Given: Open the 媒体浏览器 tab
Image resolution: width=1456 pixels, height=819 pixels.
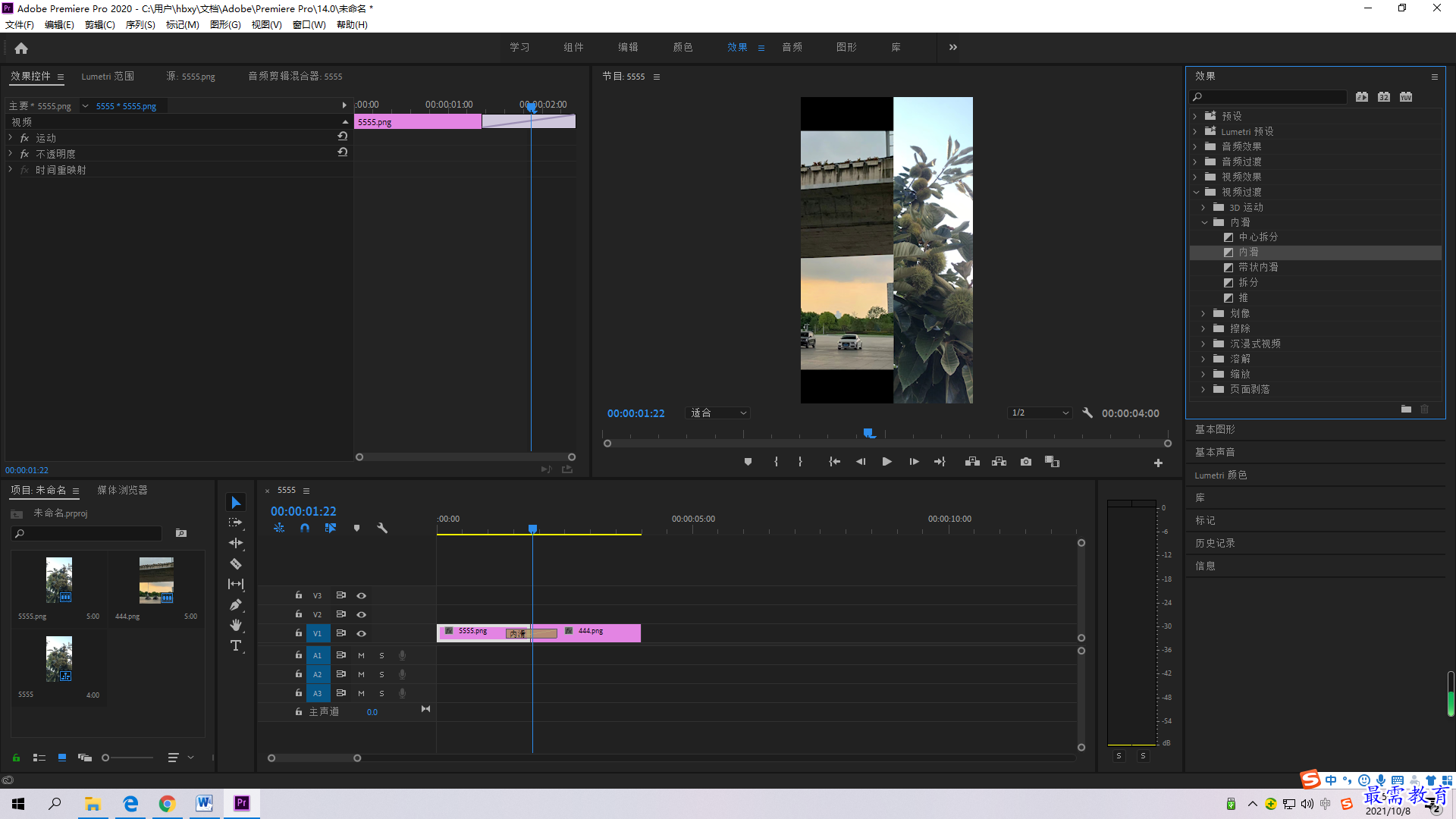Looking at the screenshot, I should point(122,490).
